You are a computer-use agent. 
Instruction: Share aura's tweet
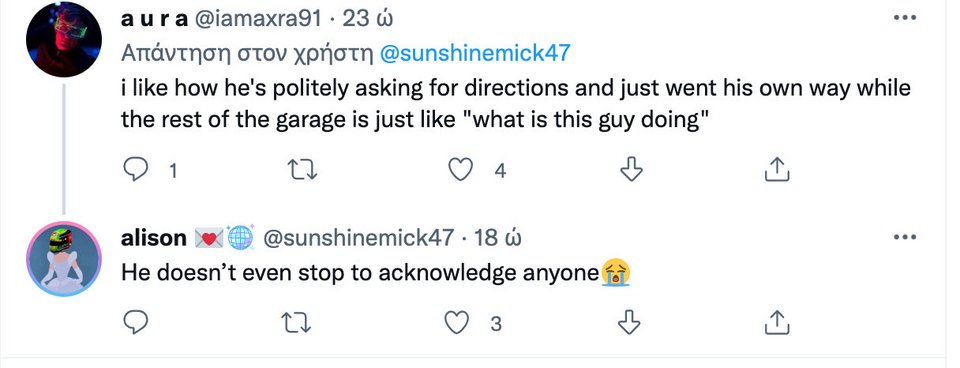coord(778,170)
